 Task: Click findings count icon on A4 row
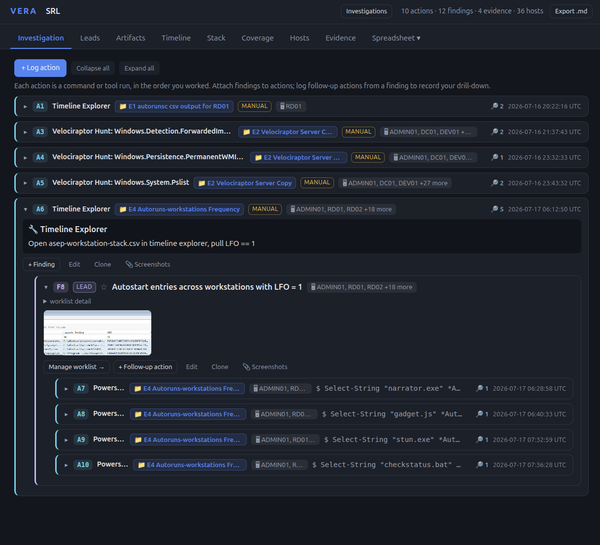(497, 158)
